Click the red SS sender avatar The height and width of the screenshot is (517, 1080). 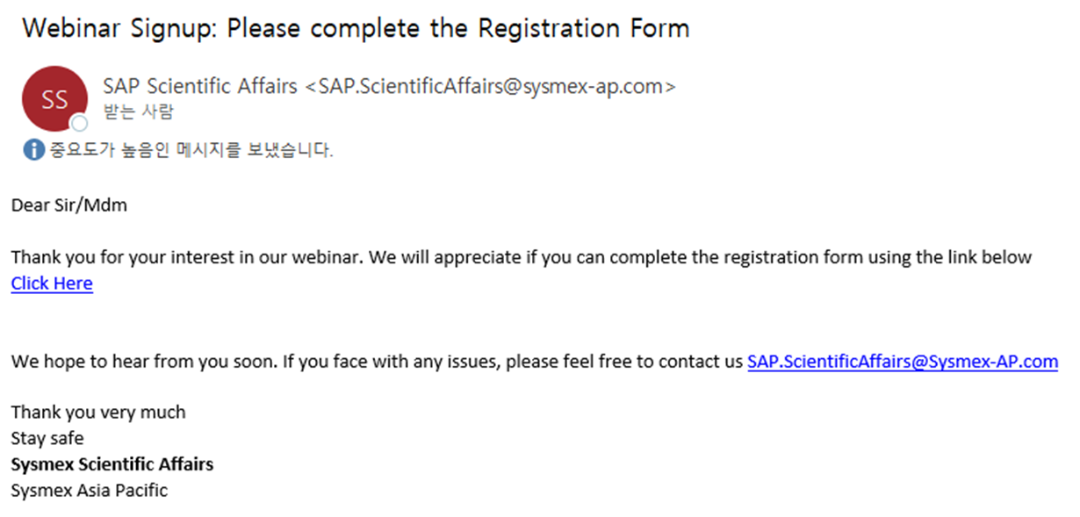point(54,99)
